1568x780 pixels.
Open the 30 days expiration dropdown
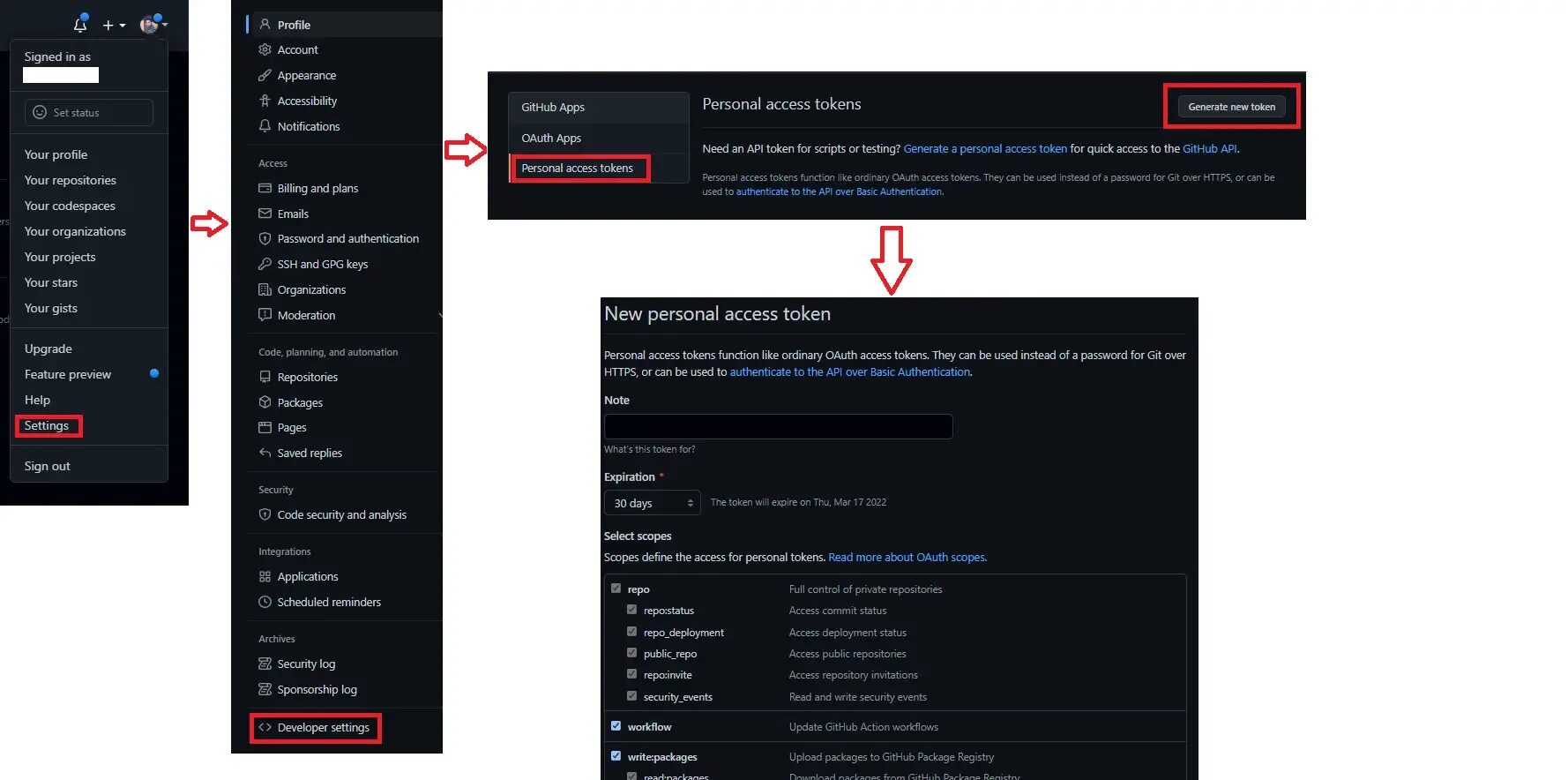tap(653, 503)
